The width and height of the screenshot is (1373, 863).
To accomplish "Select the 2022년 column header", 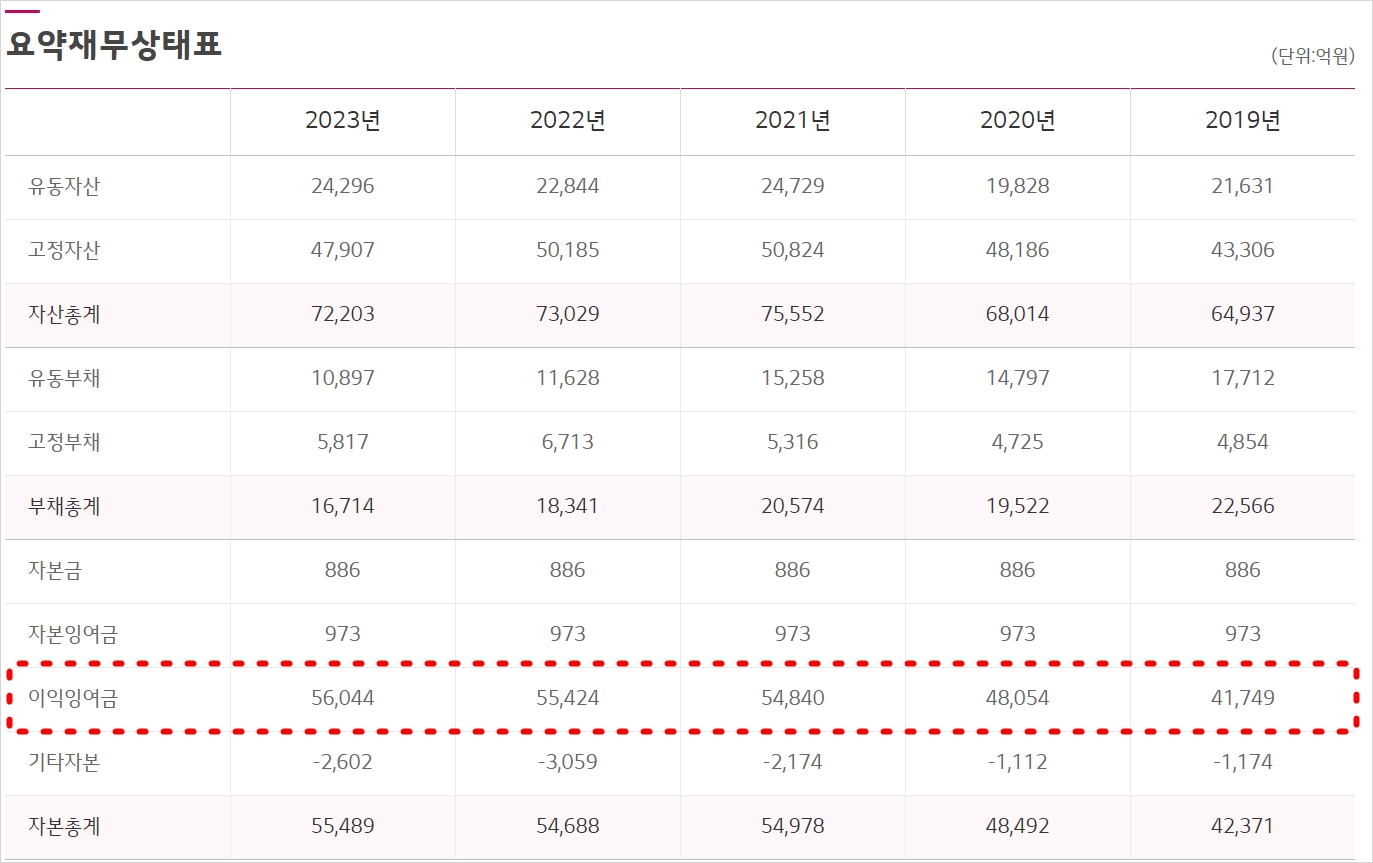I will point(567,121).
